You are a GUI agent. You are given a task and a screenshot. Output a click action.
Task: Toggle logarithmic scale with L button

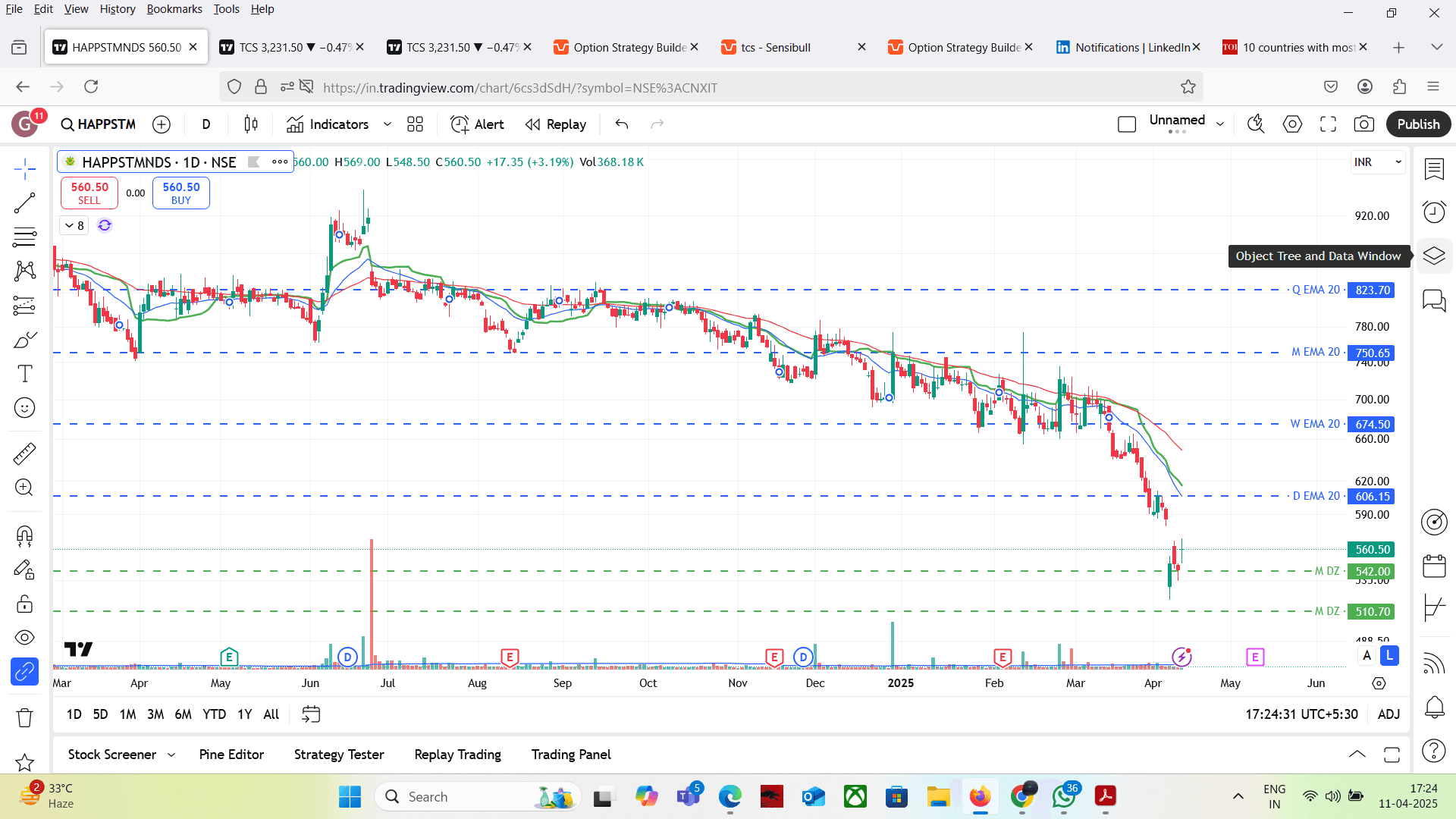1389,656
